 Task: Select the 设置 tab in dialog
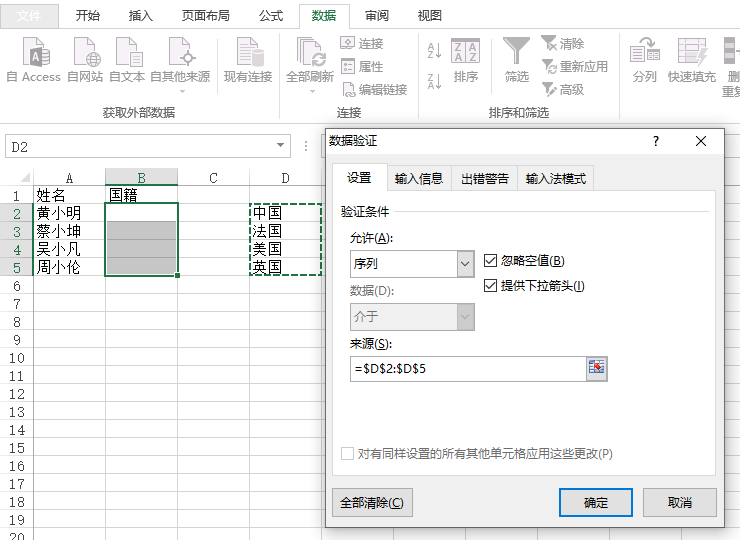tap(360, 177)
